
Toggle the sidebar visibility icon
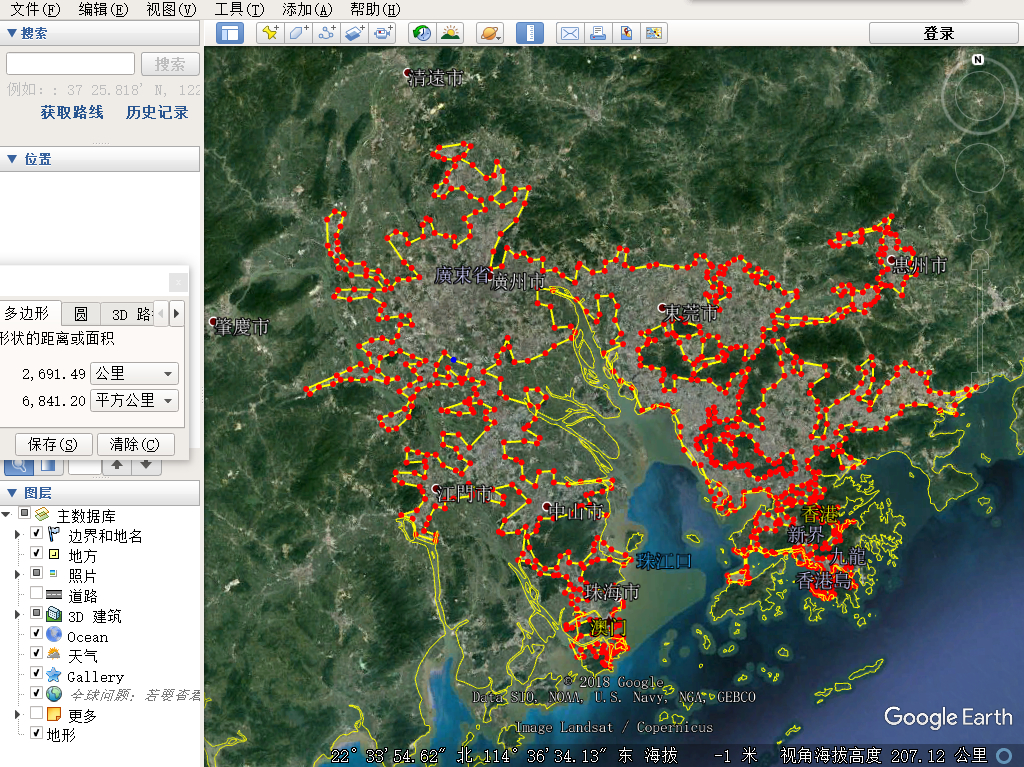pyautogui.click(x=230, y=33)
